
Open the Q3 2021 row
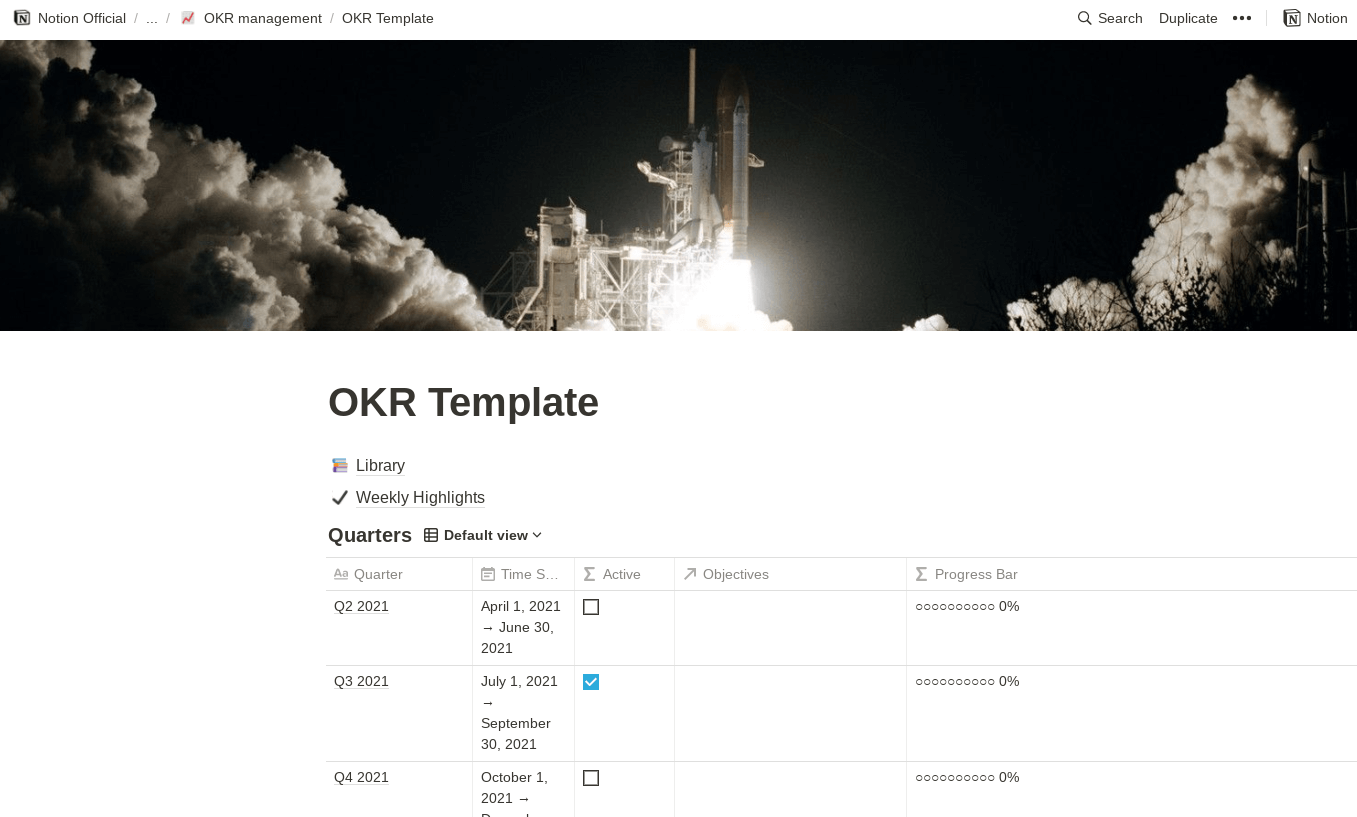pyautogui.click(x=361, y=682)
